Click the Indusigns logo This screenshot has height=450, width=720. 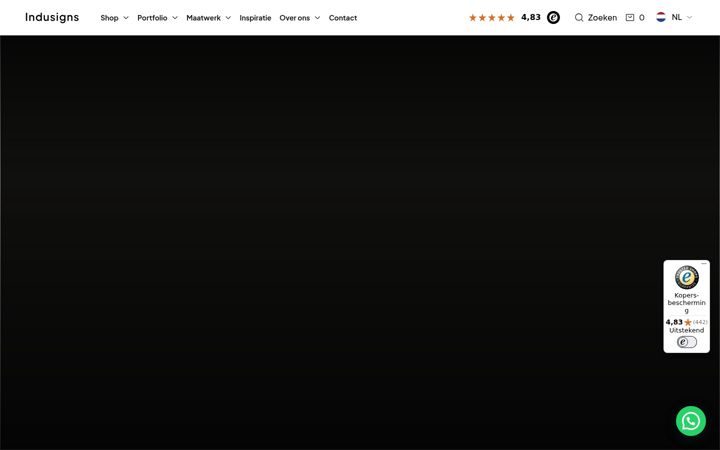[x=52, y=17]
